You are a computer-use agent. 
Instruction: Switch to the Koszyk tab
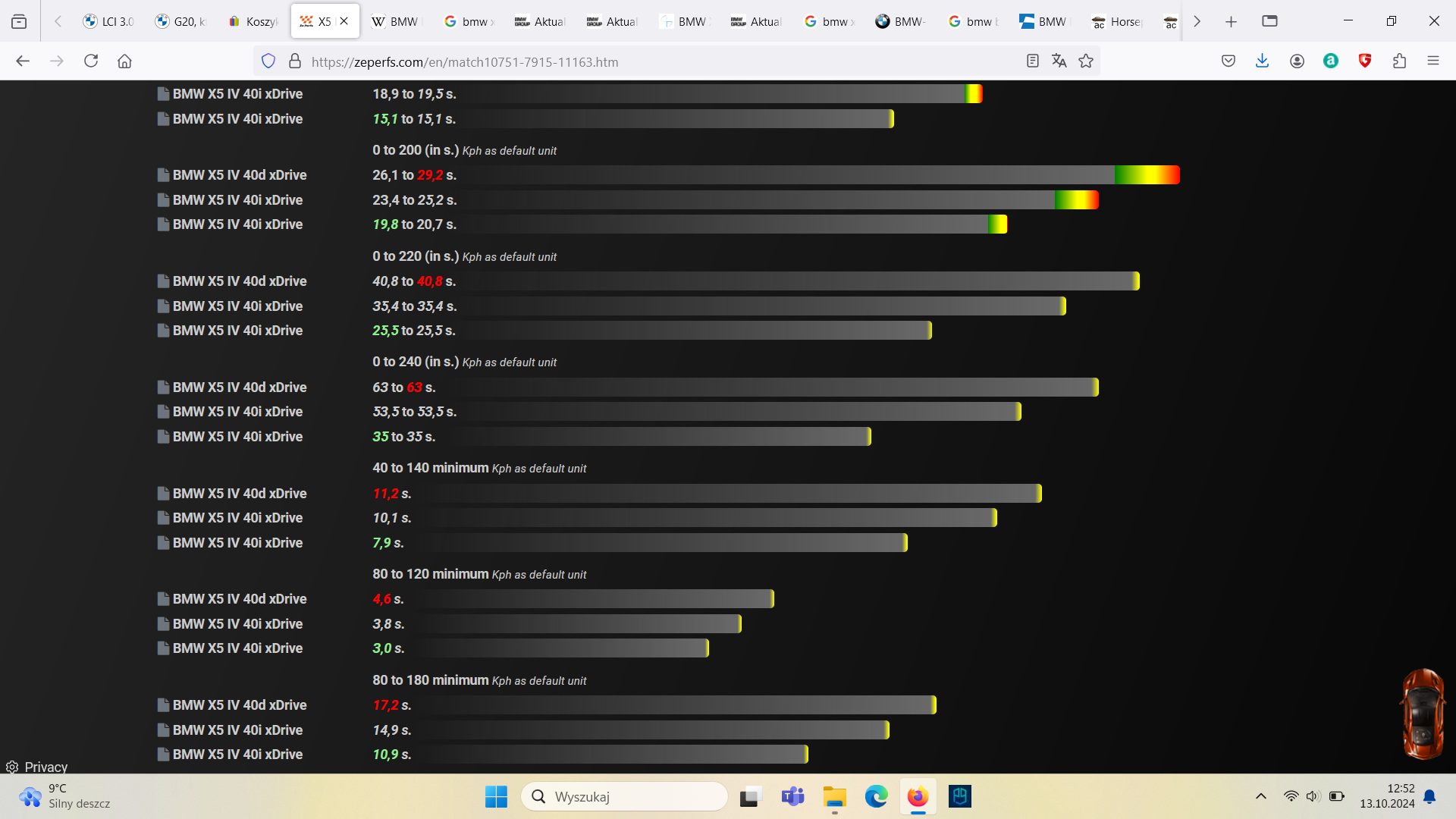click(x=253, y=21)
